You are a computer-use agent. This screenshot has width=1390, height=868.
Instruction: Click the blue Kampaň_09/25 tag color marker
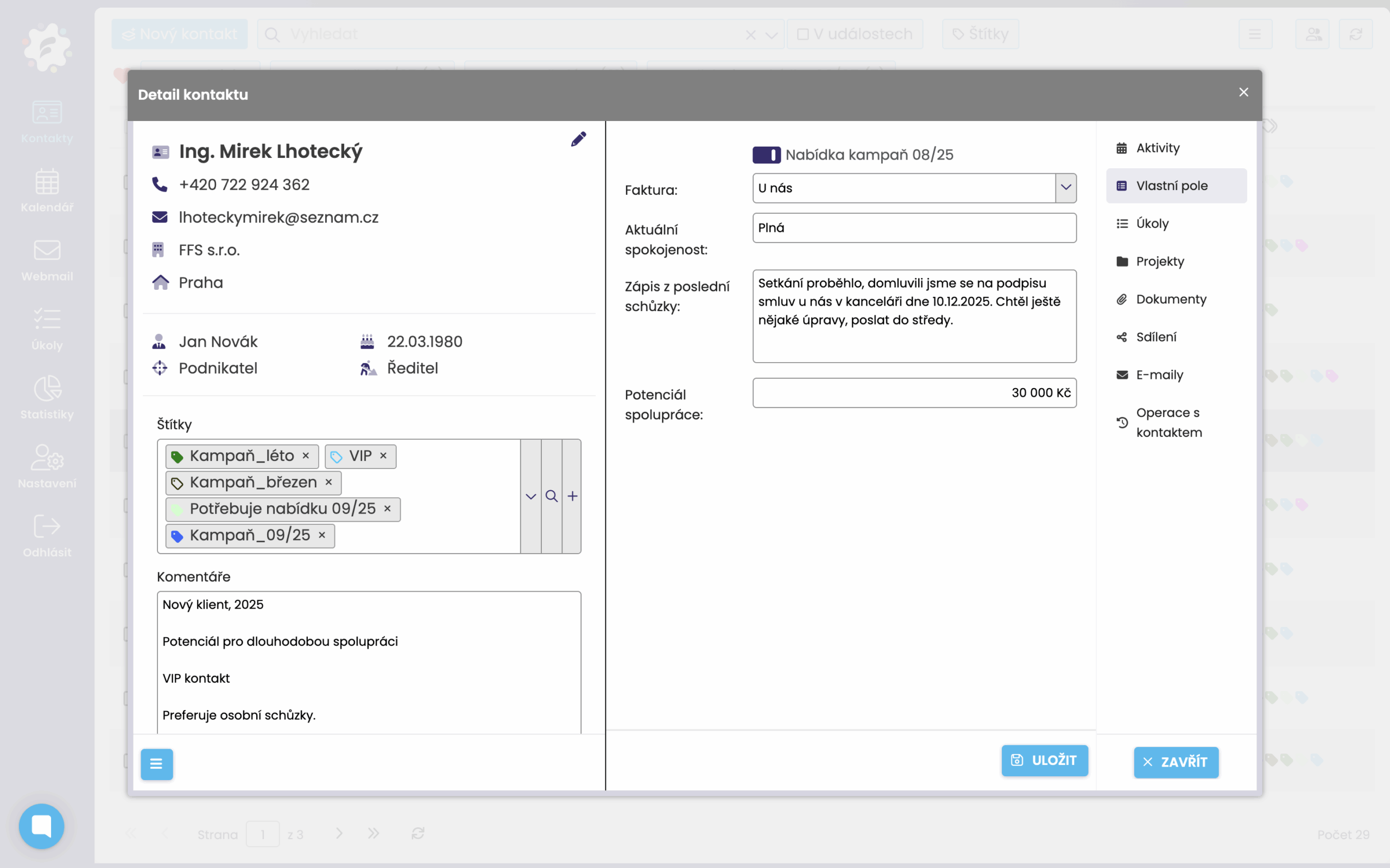(178, 536)
